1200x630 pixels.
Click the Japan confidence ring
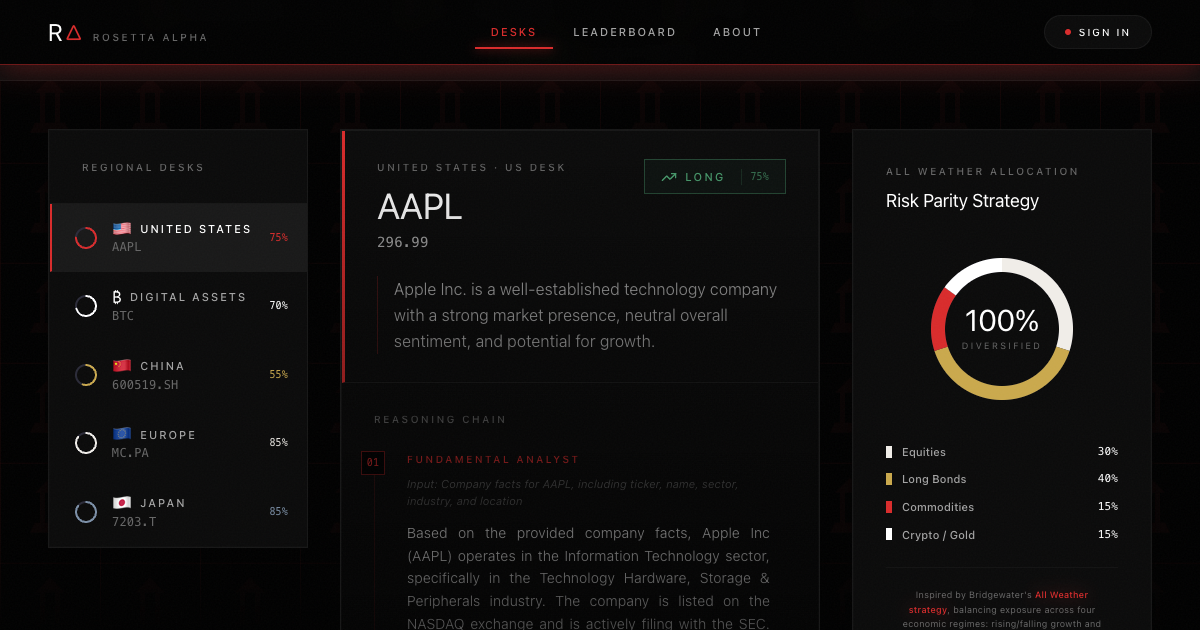click(x=86, y=512)
